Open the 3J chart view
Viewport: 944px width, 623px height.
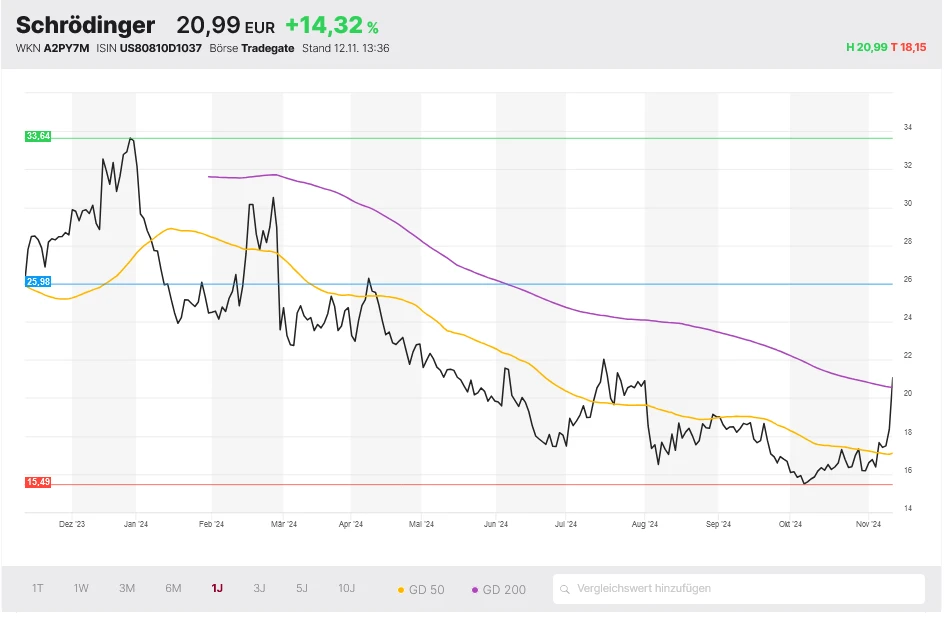259,588
